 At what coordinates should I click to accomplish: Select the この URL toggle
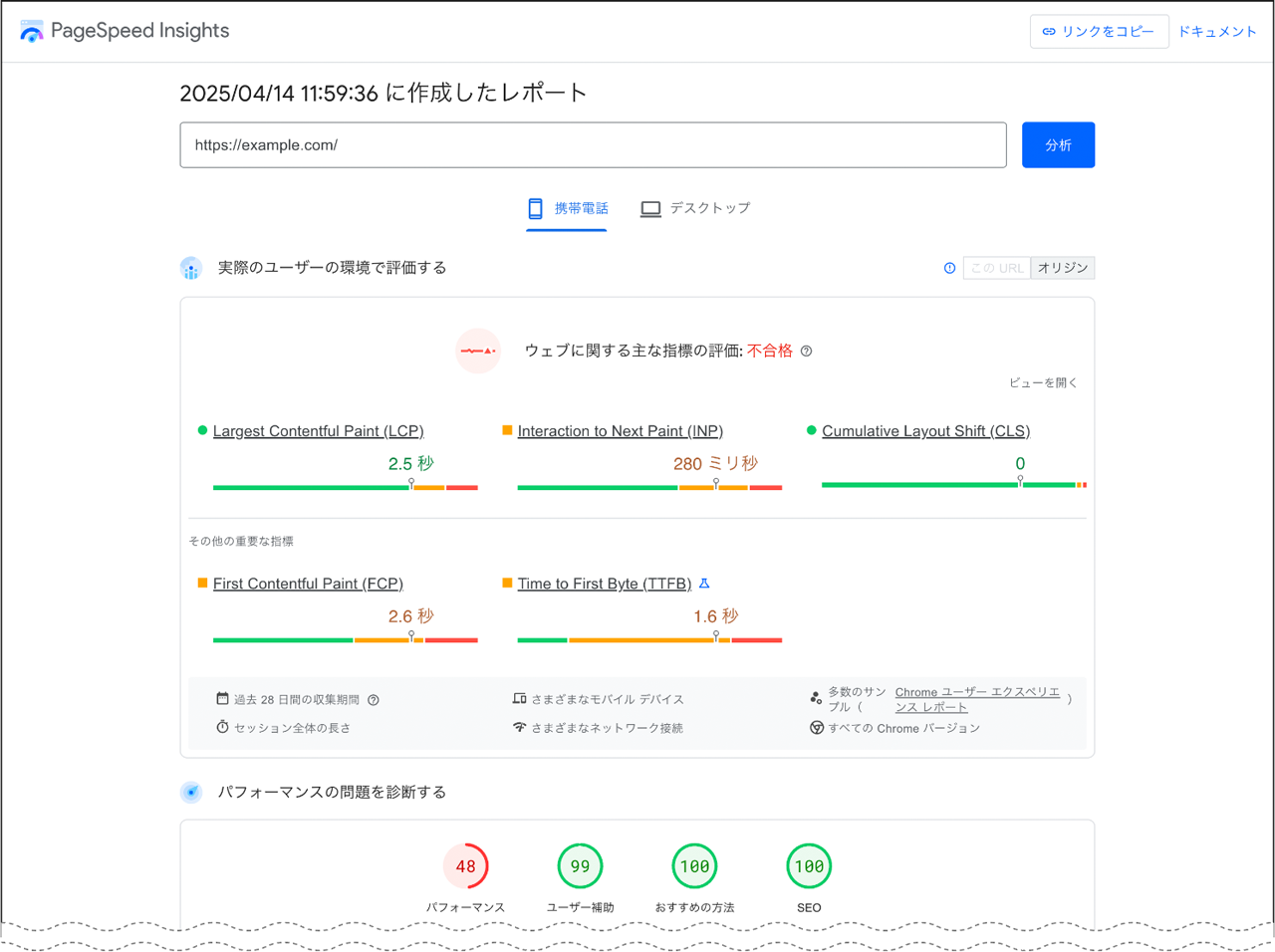pyautogui.click(x=997, y=268)
